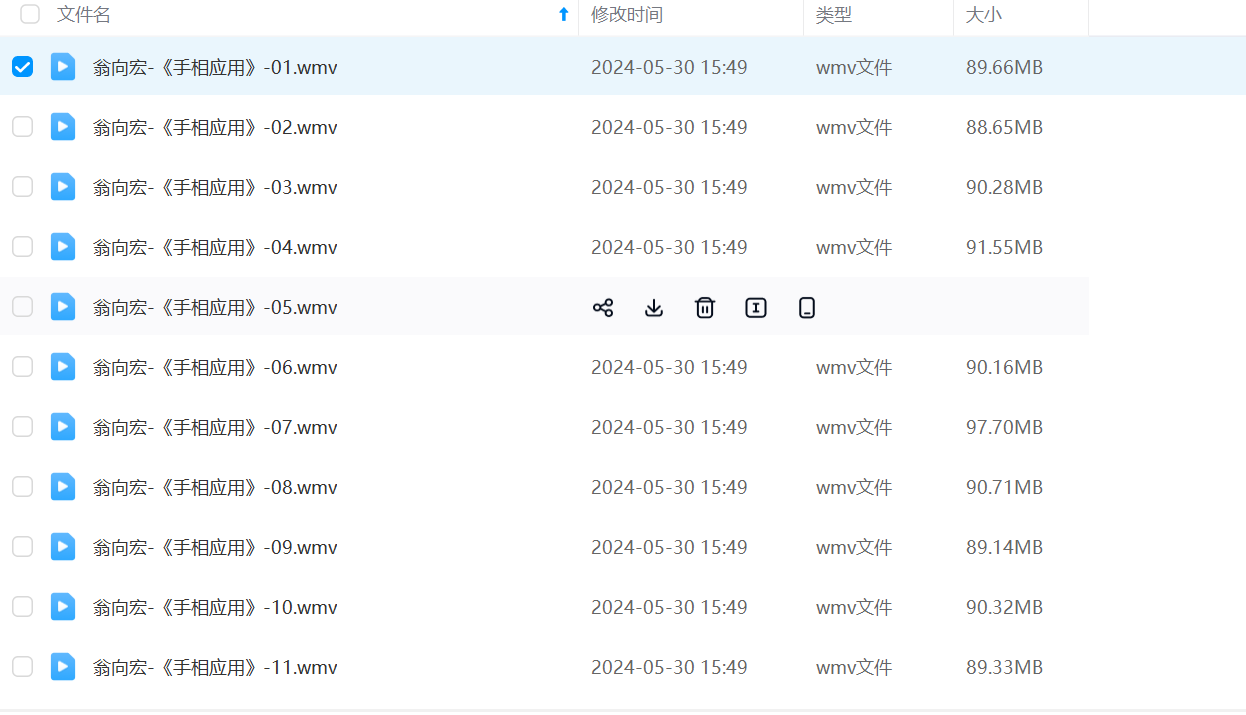The height and width of the screenshot is (715, 1246).
Task: Tick the select-all checkbox in the header
Action: point(30,14)
